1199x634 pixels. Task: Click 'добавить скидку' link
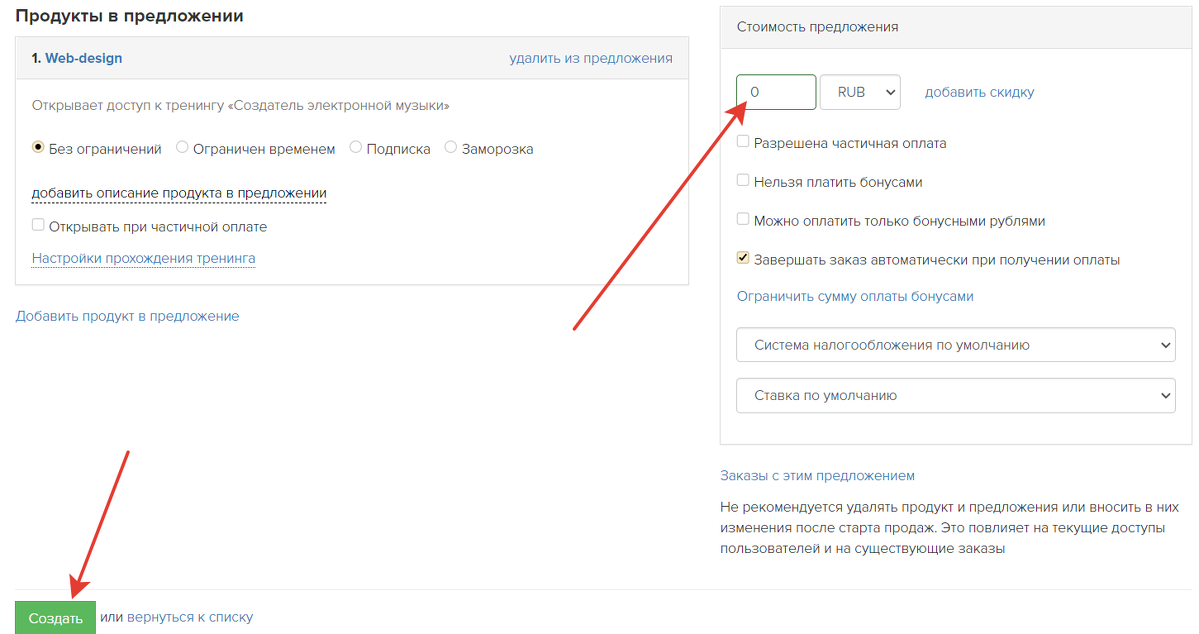click(x=980, y=93)
